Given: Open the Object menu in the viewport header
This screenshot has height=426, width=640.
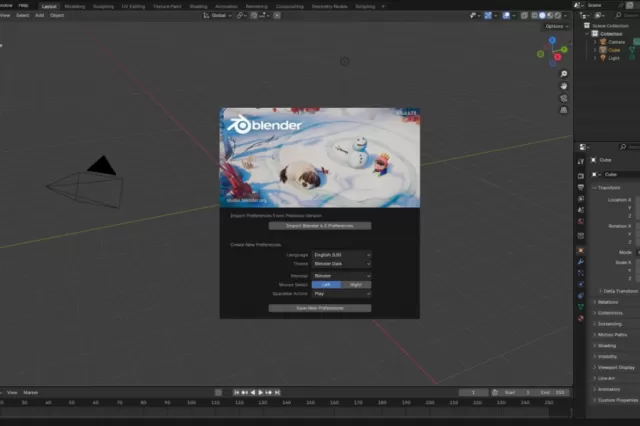Looking at the screenshot, I should pyautogui.click(x=57, y=16).
